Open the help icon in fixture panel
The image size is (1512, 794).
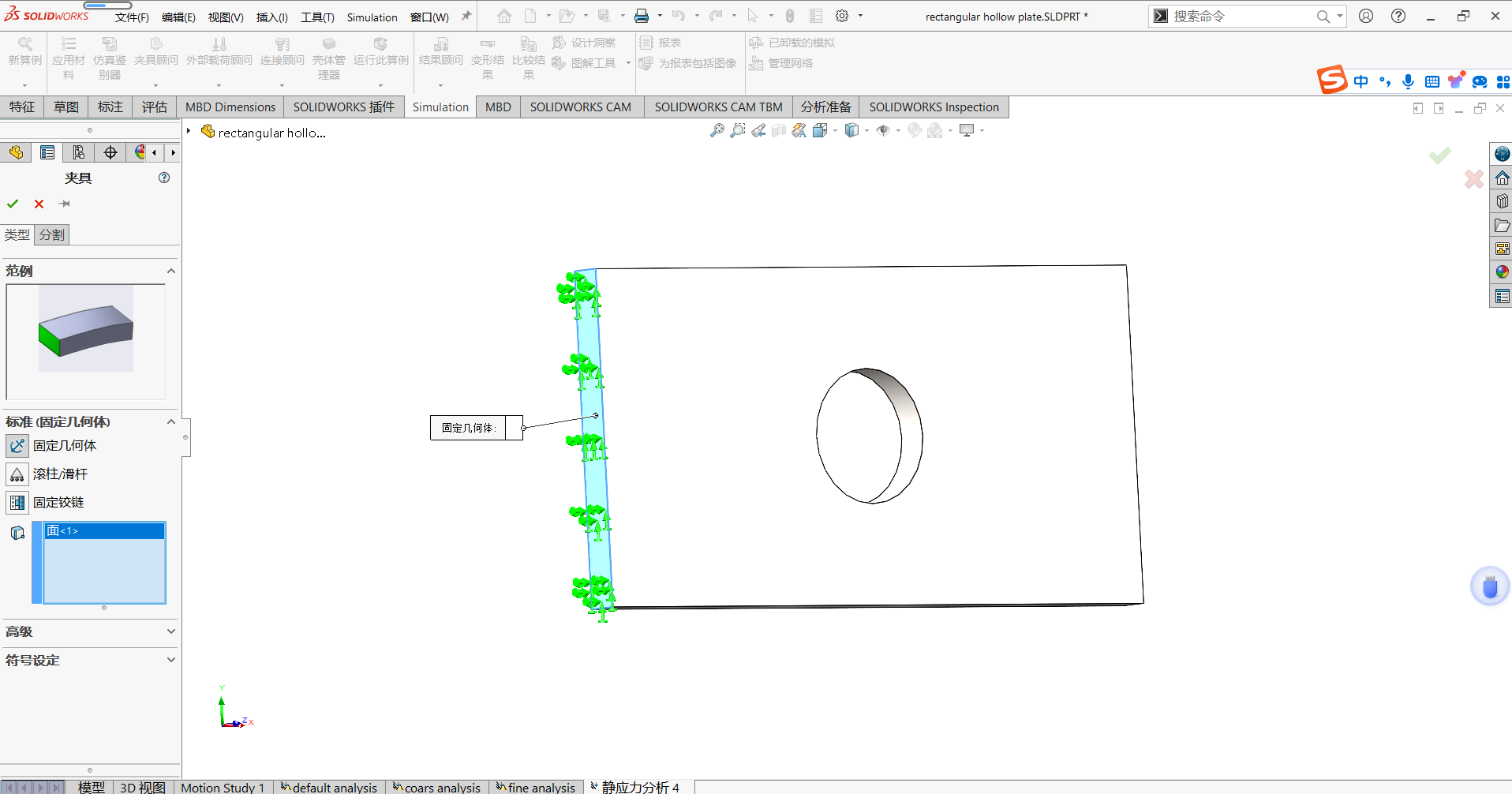pos(164,178)
